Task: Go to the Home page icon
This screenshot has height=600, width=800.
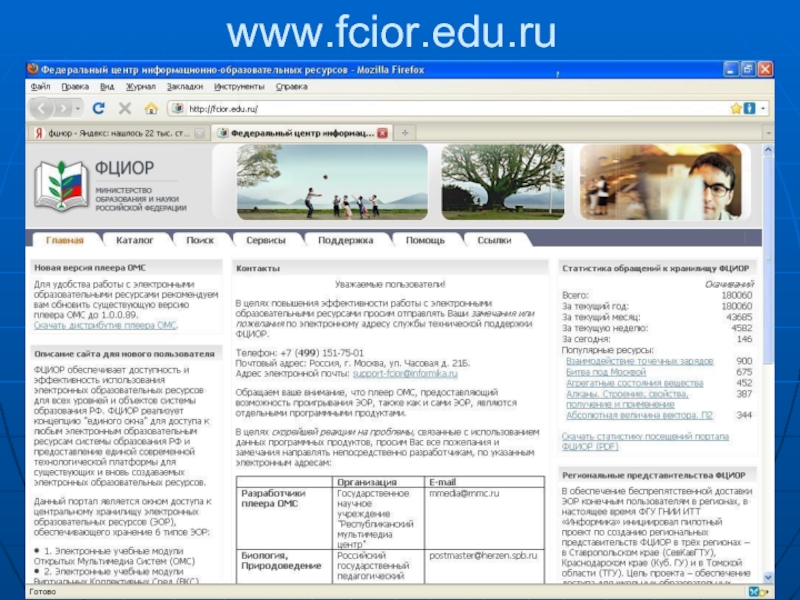Action: click(151, 108)
